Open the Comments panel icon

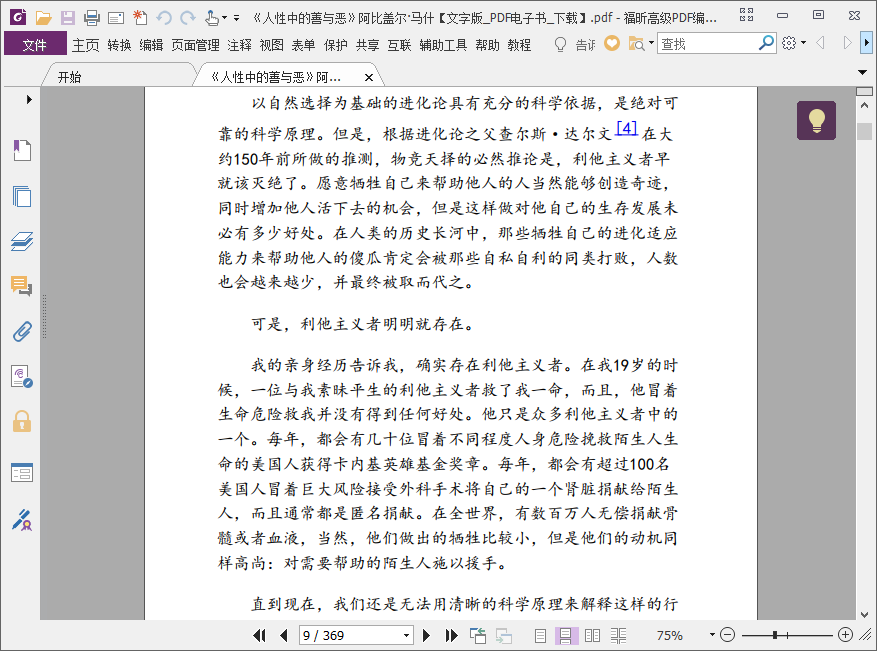[22, 286]
